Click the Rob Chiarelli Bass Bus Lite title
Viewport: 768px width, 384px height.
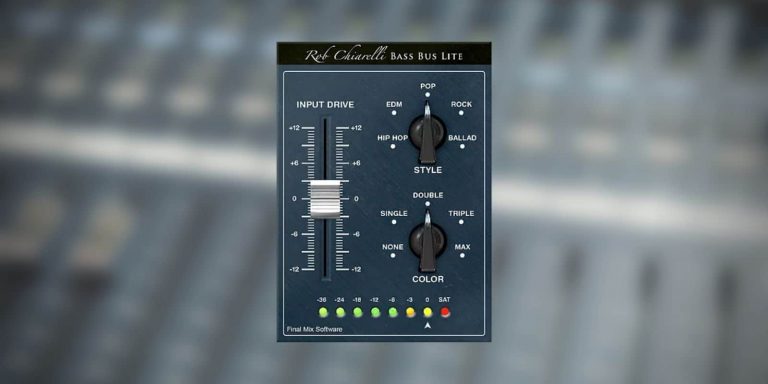tap(384, 55)
